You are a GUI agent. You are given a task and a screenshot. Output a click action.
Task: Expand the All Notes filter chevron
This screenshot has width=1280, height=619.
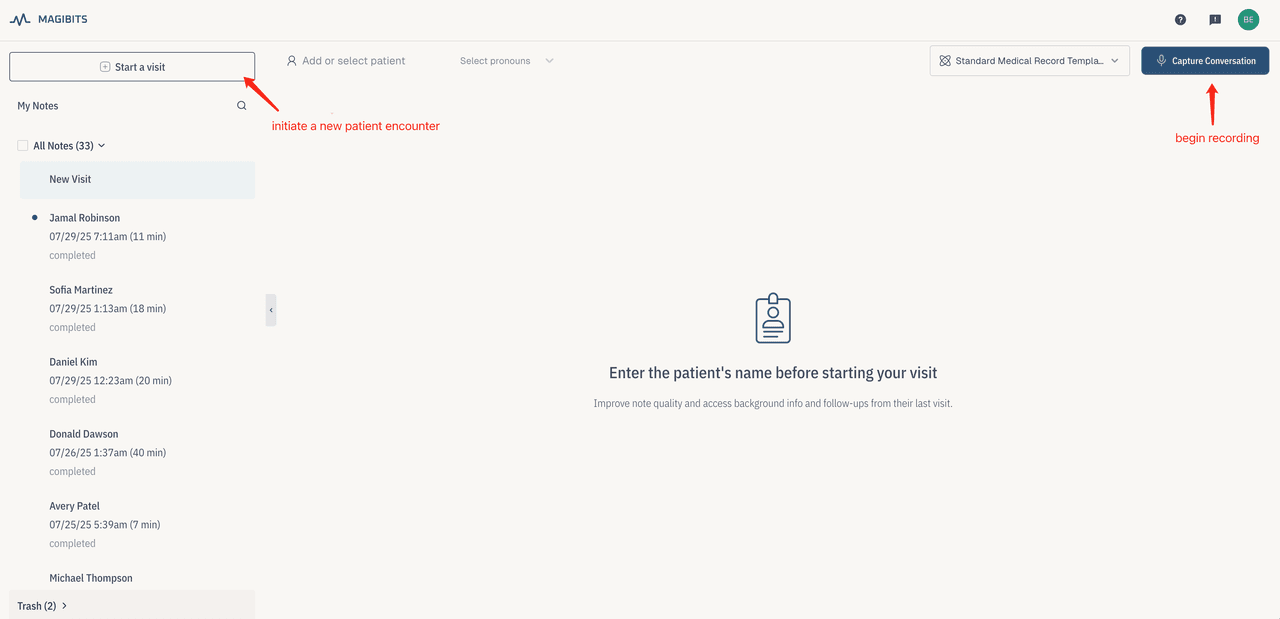tap(101, 145)
